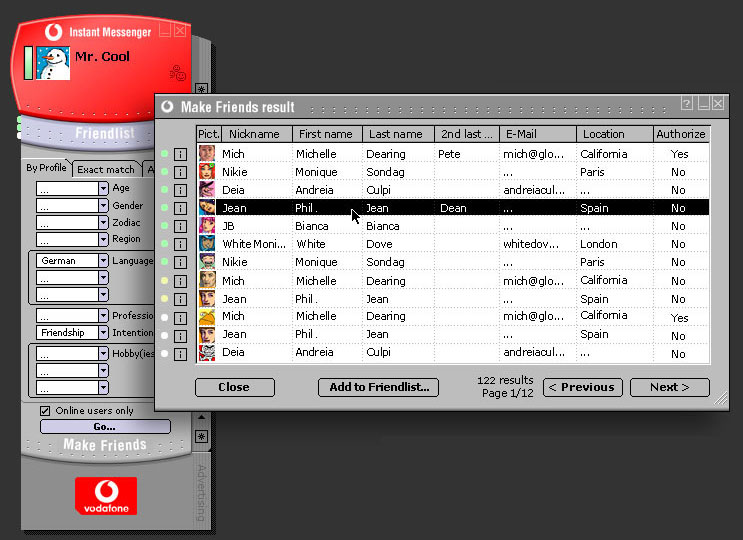Open the German language dropdown
This screenshot has width=743, height=540.
103,261
